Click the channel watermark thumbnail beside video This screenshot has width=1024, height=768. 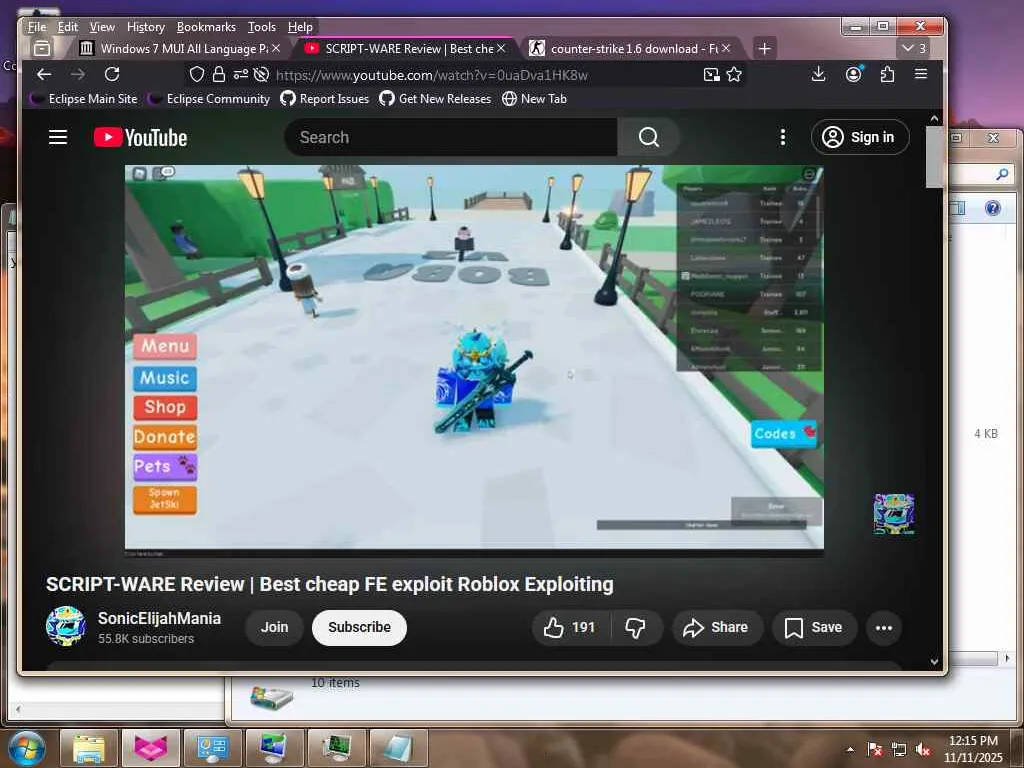tap(894, 514)
